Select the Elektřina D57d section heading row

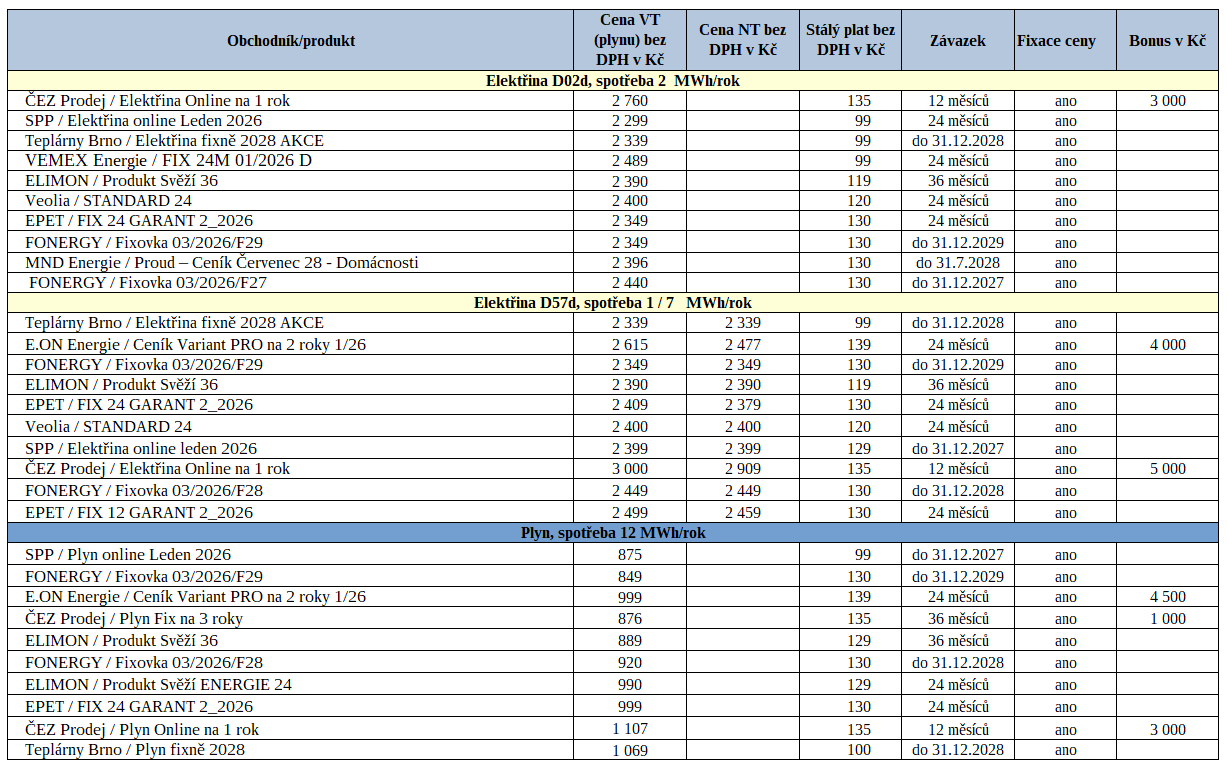click(612, 303)
